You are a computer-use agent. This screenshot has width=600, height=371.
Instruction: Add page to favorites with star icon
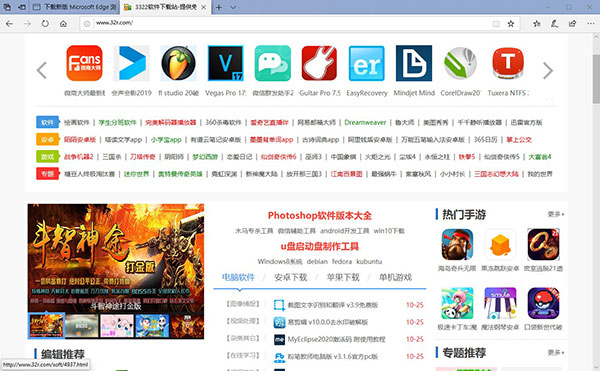[x=511, y=24]
